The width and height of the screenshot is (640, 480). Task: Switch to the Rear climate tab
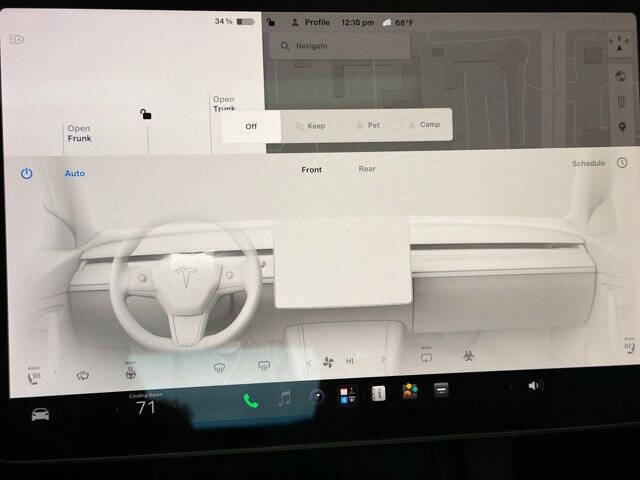(367, 169)
